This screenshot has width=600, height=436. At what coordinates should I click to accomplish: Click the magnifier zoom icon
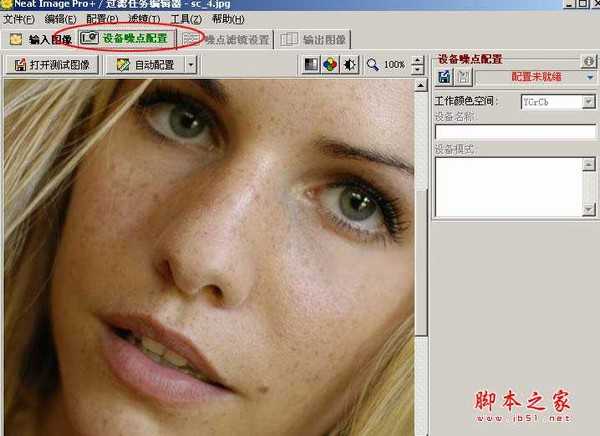click(x=373, y=65)
